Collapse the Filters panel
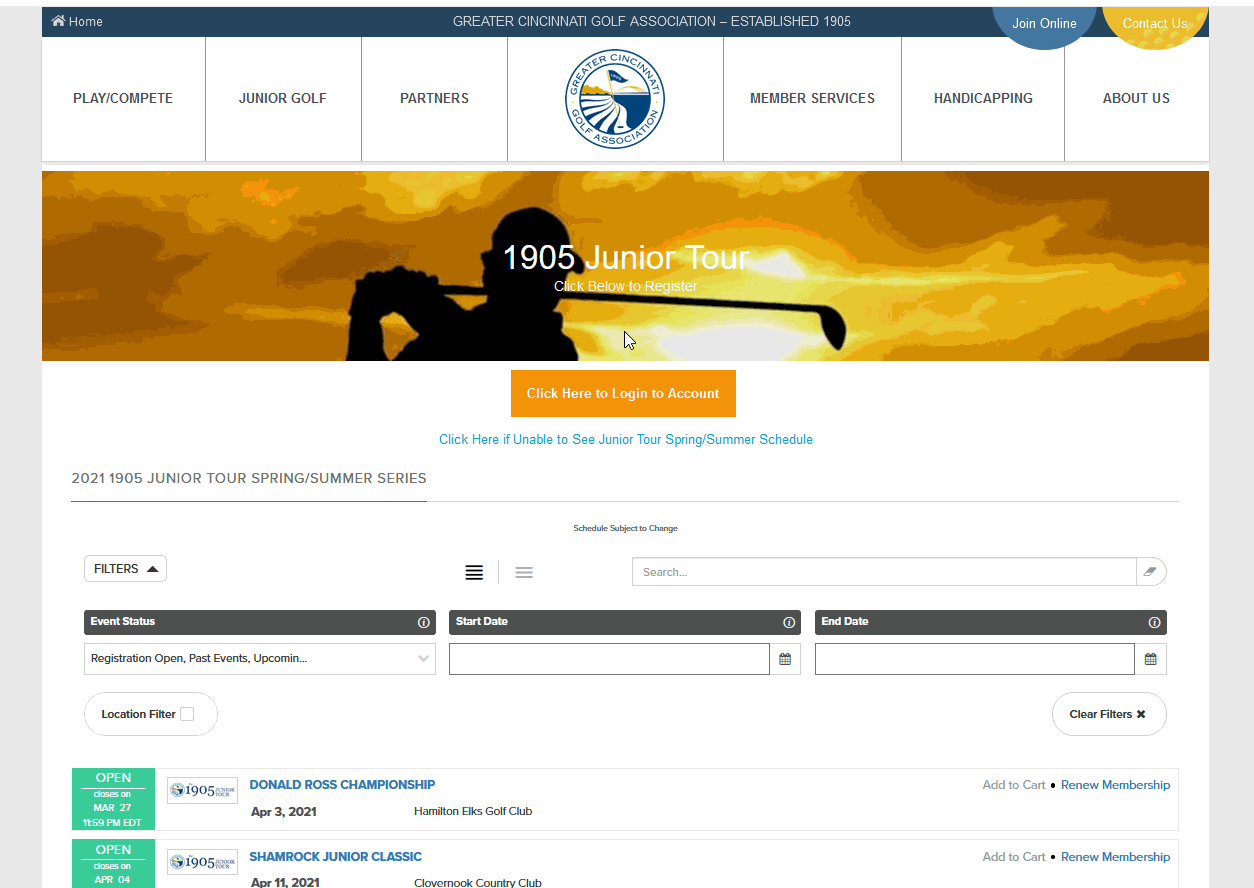Viewport: 1254px width, 888px height. click(125, 569)
